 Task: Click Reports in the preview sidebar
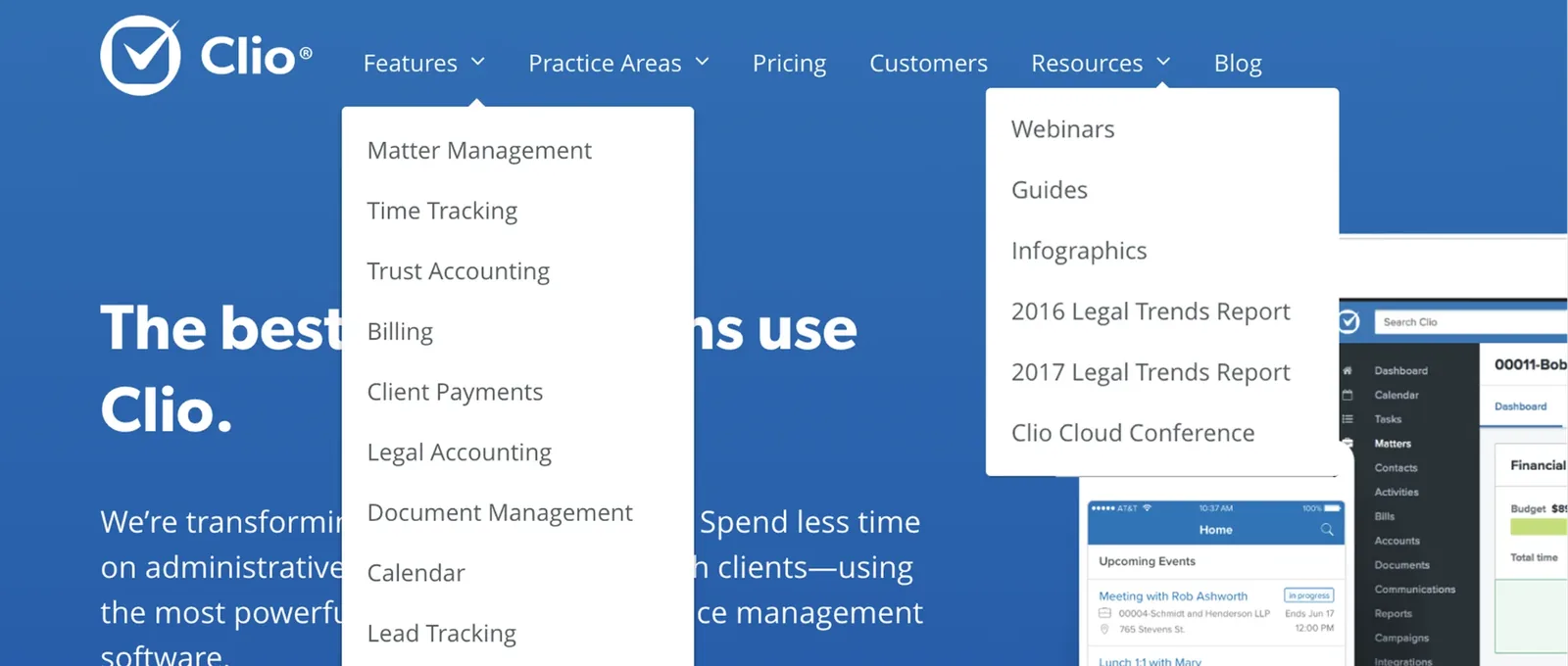pyautogui.click(x=1393, y=614)
